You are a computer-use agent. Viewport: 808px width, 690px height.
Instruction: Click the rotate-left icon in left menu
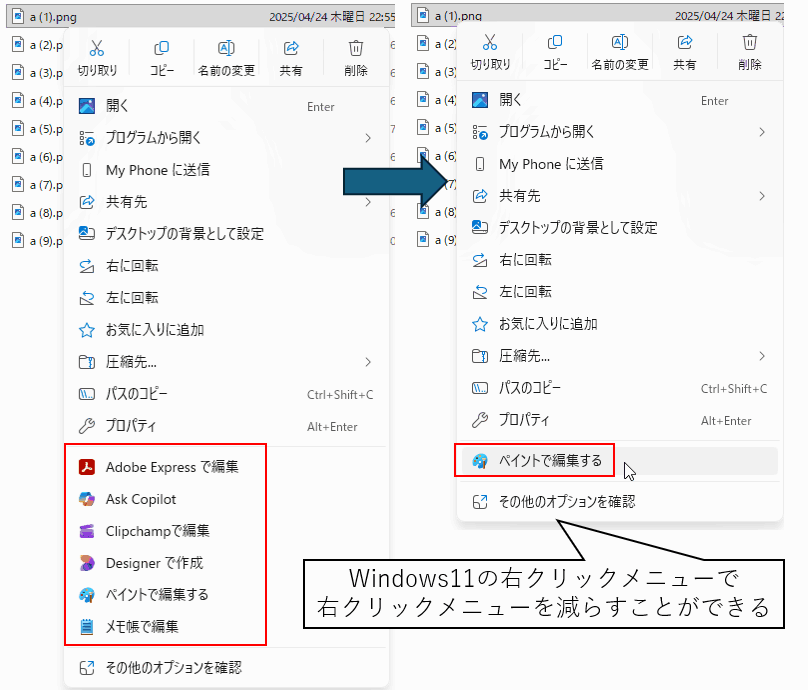pyautogui.click(x=87, y=298)
